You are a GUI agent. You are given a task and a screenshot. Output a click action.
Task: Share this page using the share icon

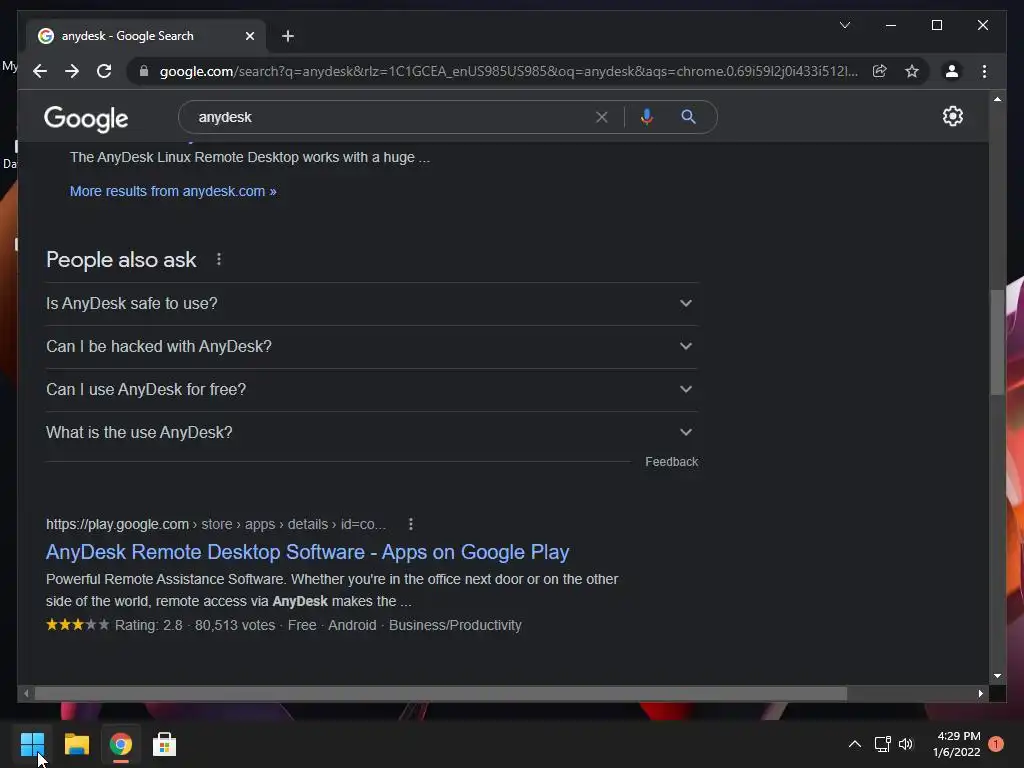click(x=880, y=71)
